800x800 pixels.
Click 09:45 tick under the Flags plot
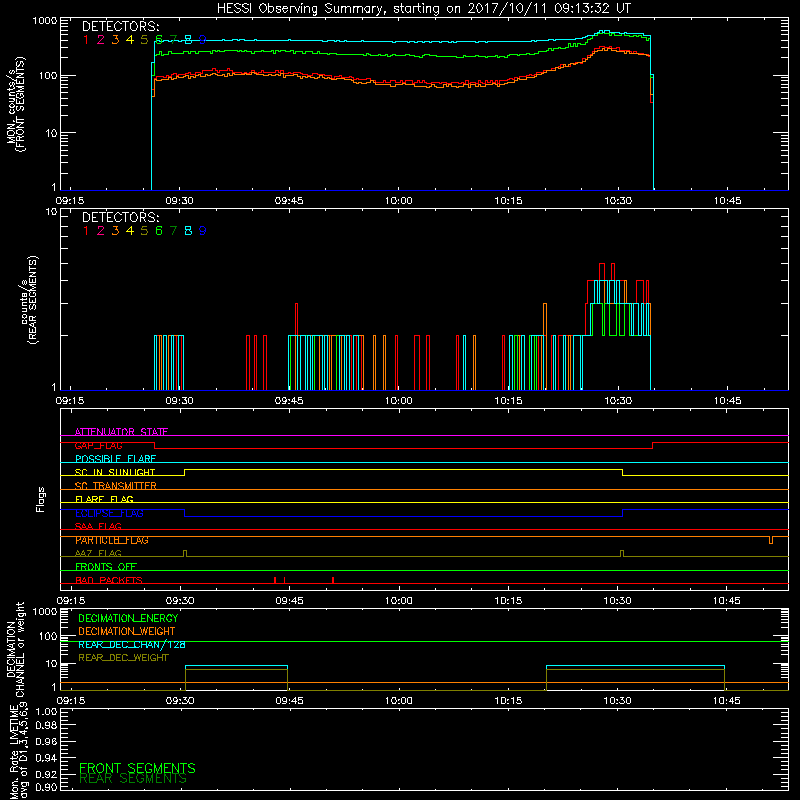[289, 601]
